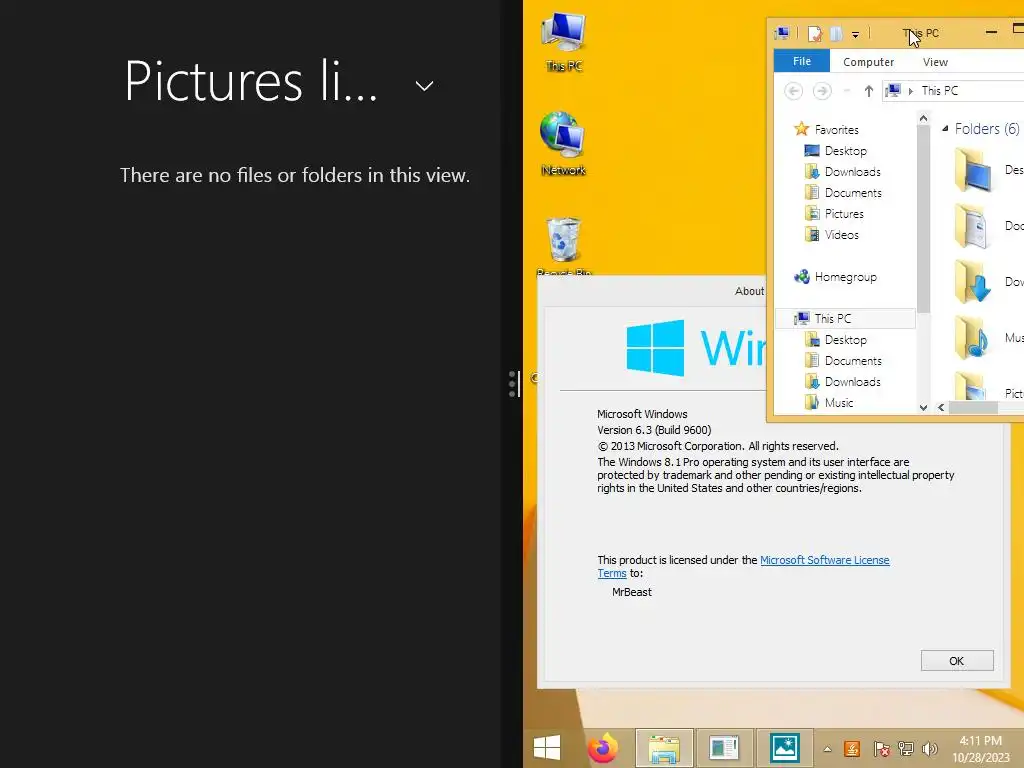Image resolution: width=1024 pixels, height=768 pixels.
Task: Open the Downloads folder icon in content pane
Action: (972, 281)
